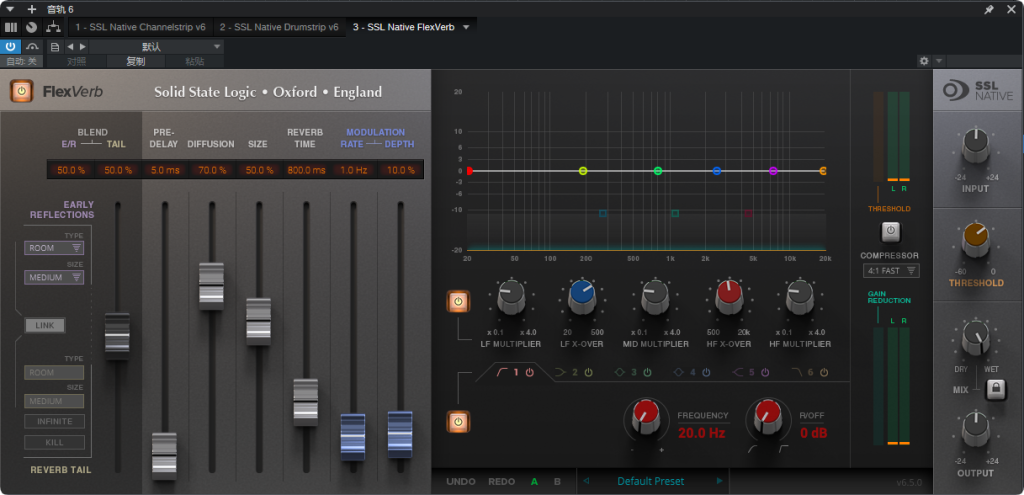Click the add plus icon beside 音轨 6
Viewport: 1024px width, 495px height.
coord(32,9)
